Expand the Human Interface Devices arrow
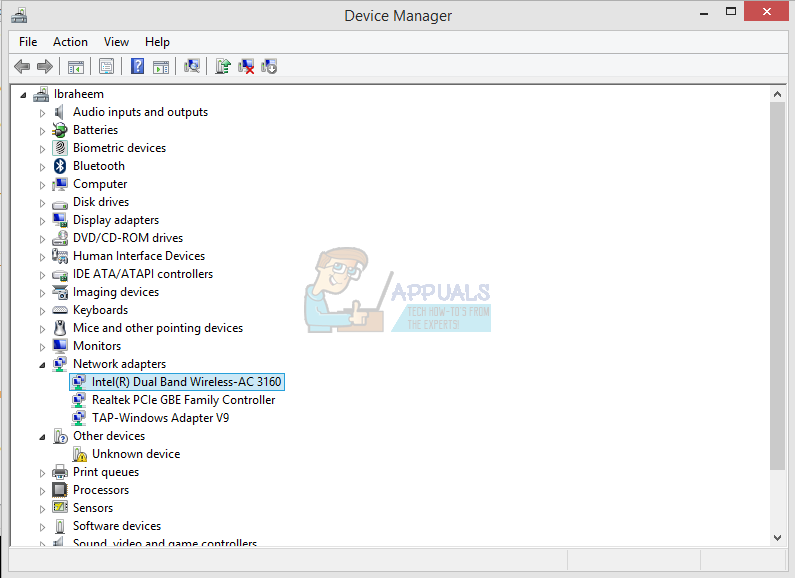Viewport: 795px width, 578px height. tap(43, 257)
